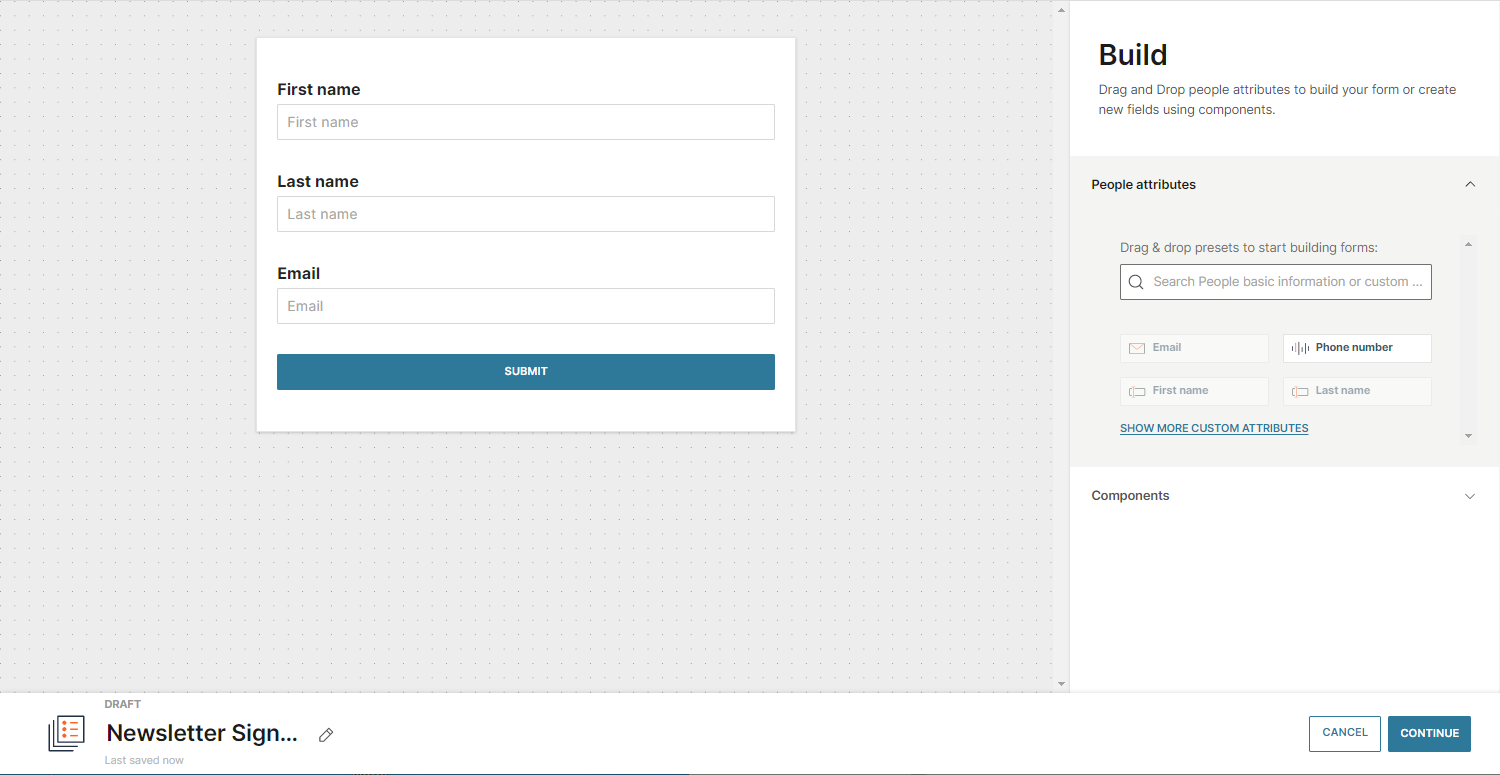This screenshot has width=1500, height=775.
Task: Click the Last name input field
Action: pyautogui.click(x=526, y=214)
